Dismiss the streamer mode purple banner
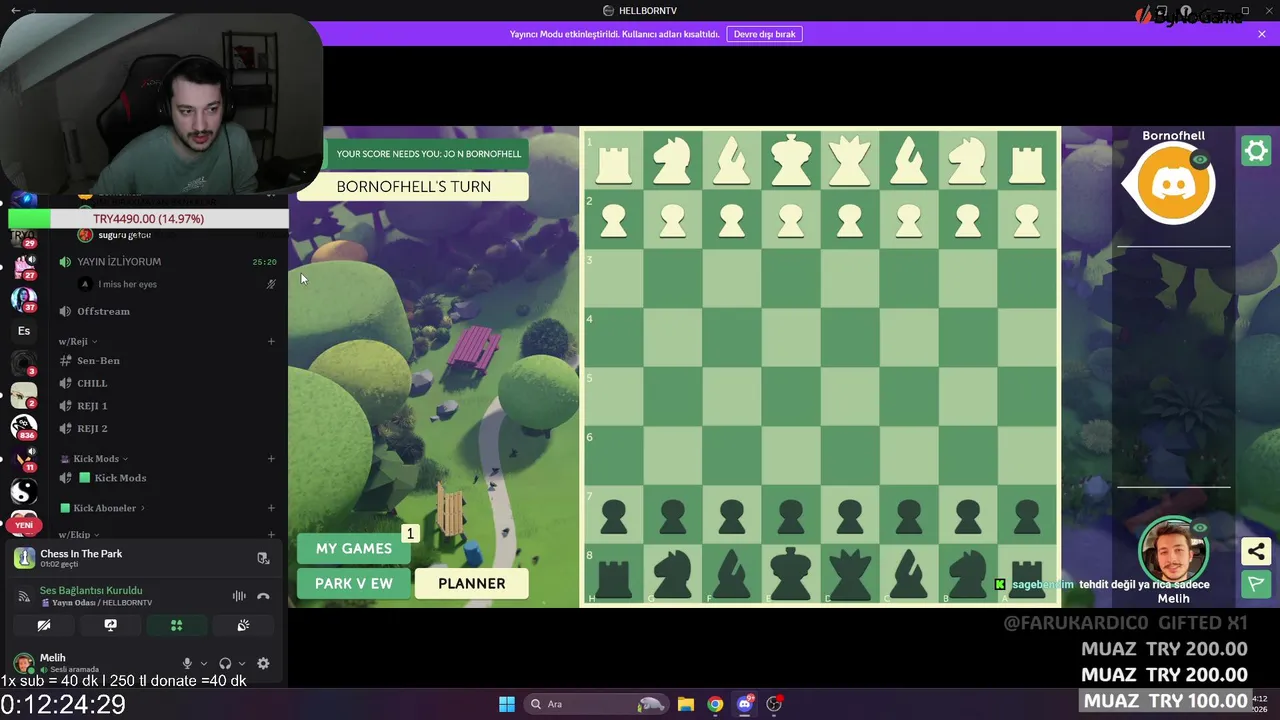 [x=1262, y=34]
